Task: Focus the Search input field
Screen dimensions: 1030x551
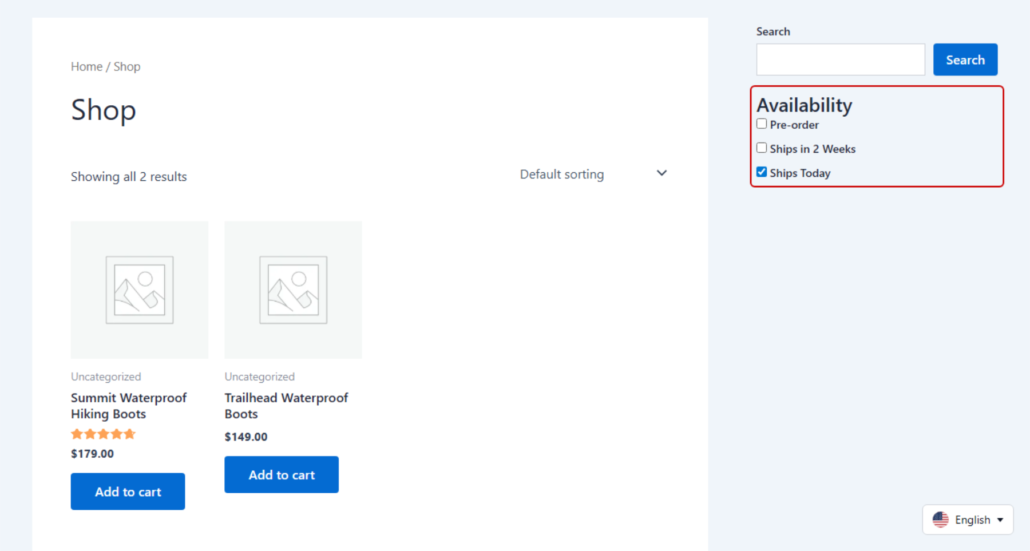Action: (x=840, y=60)
